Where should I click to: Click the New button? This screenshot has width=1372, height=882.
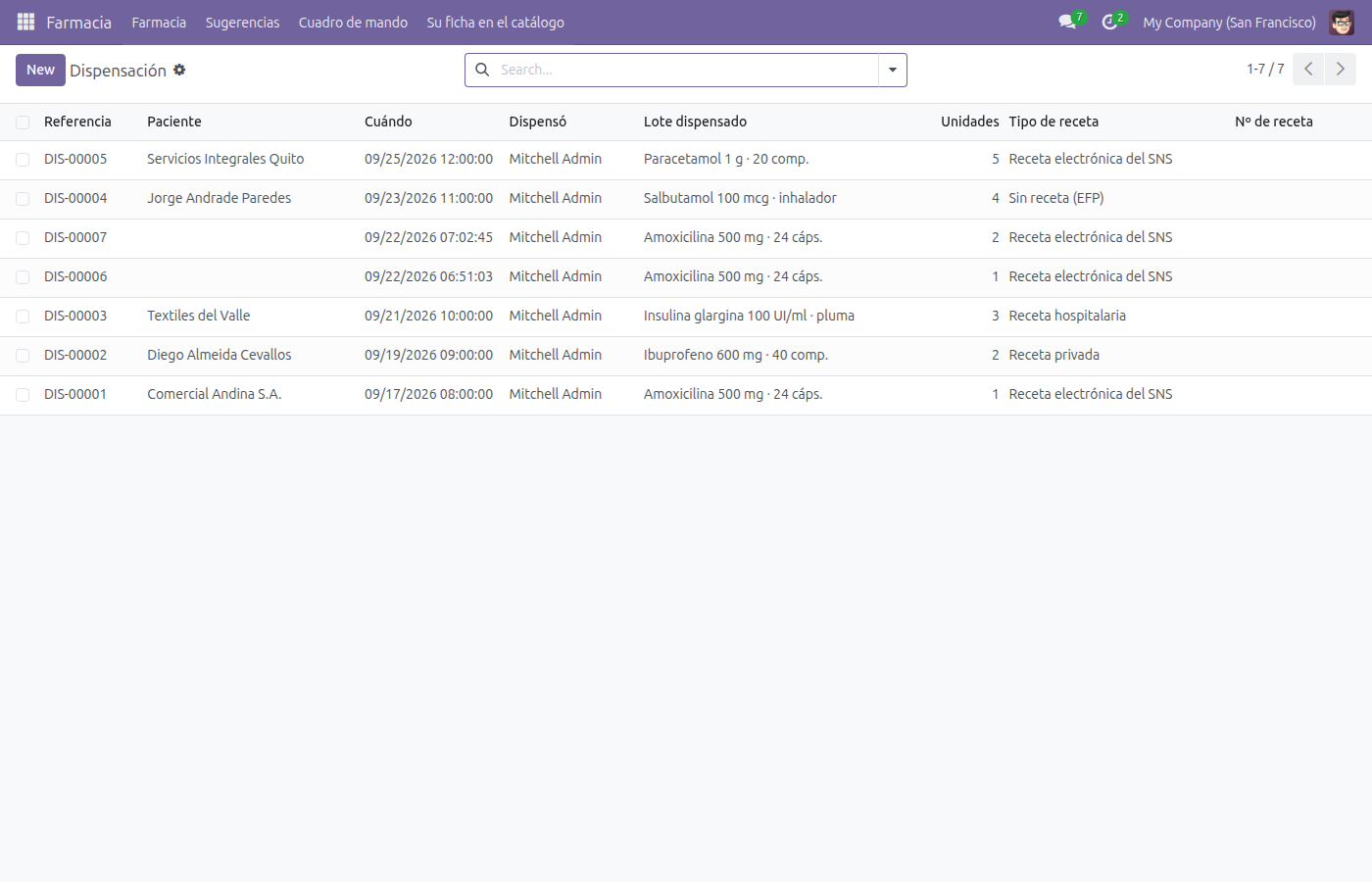(40, 70)
